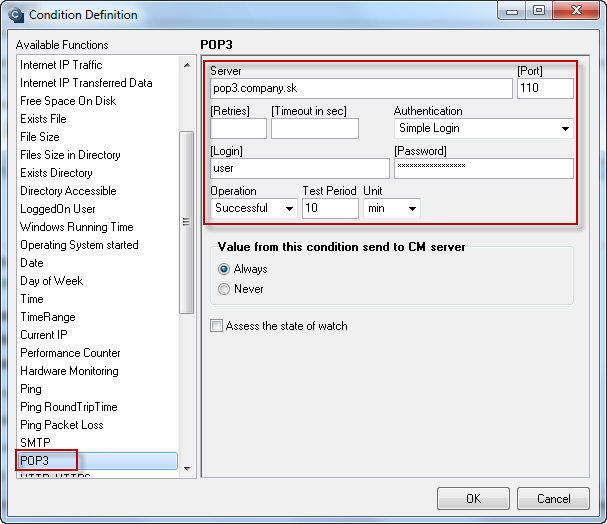Open the Authentication Simple Login dropdown
Screen dimensions: 607x524
pyautogui.click(x=484, y=128)
